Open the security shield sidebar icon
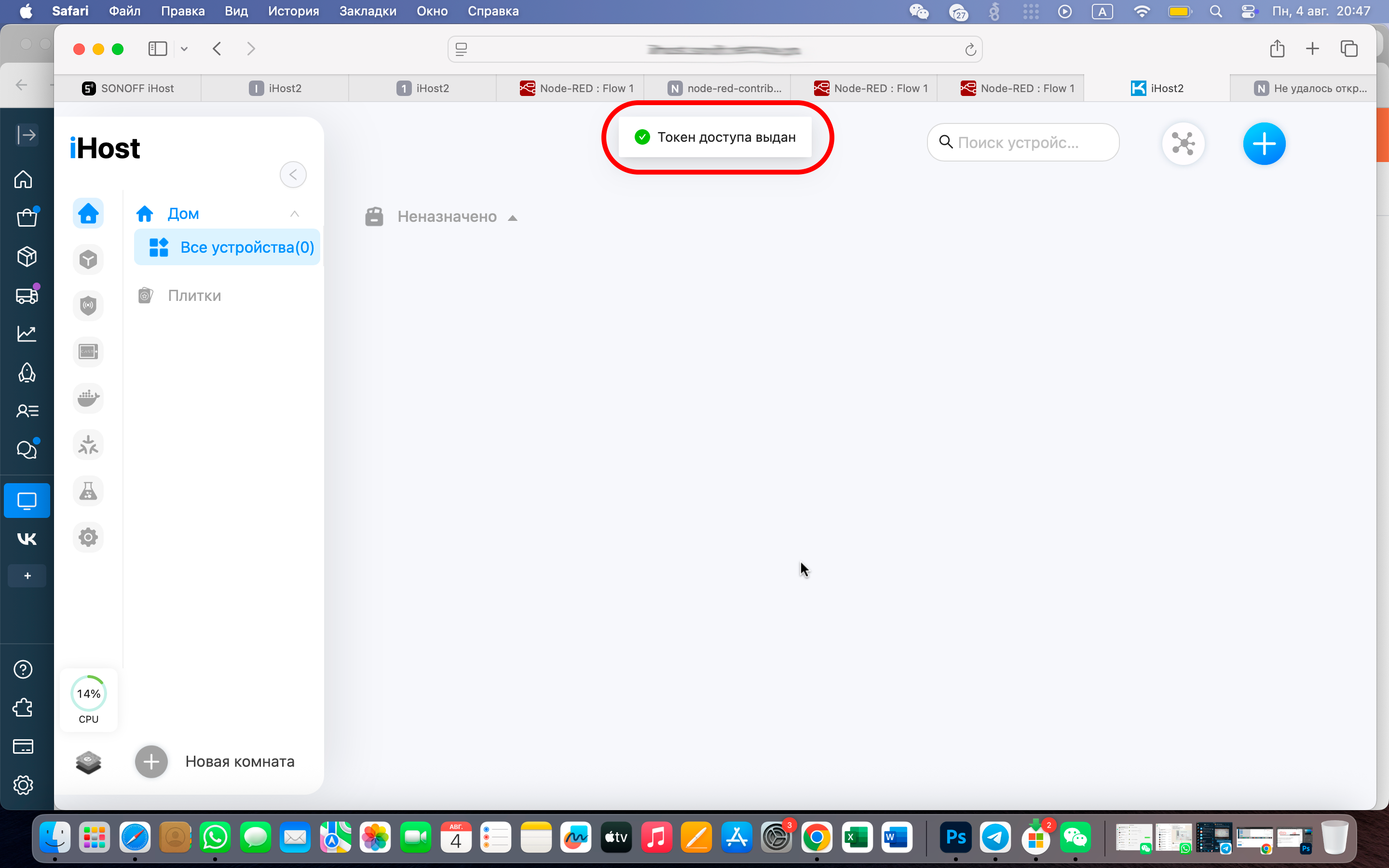This screenshot has width=1389, height=868. [88, 305]
